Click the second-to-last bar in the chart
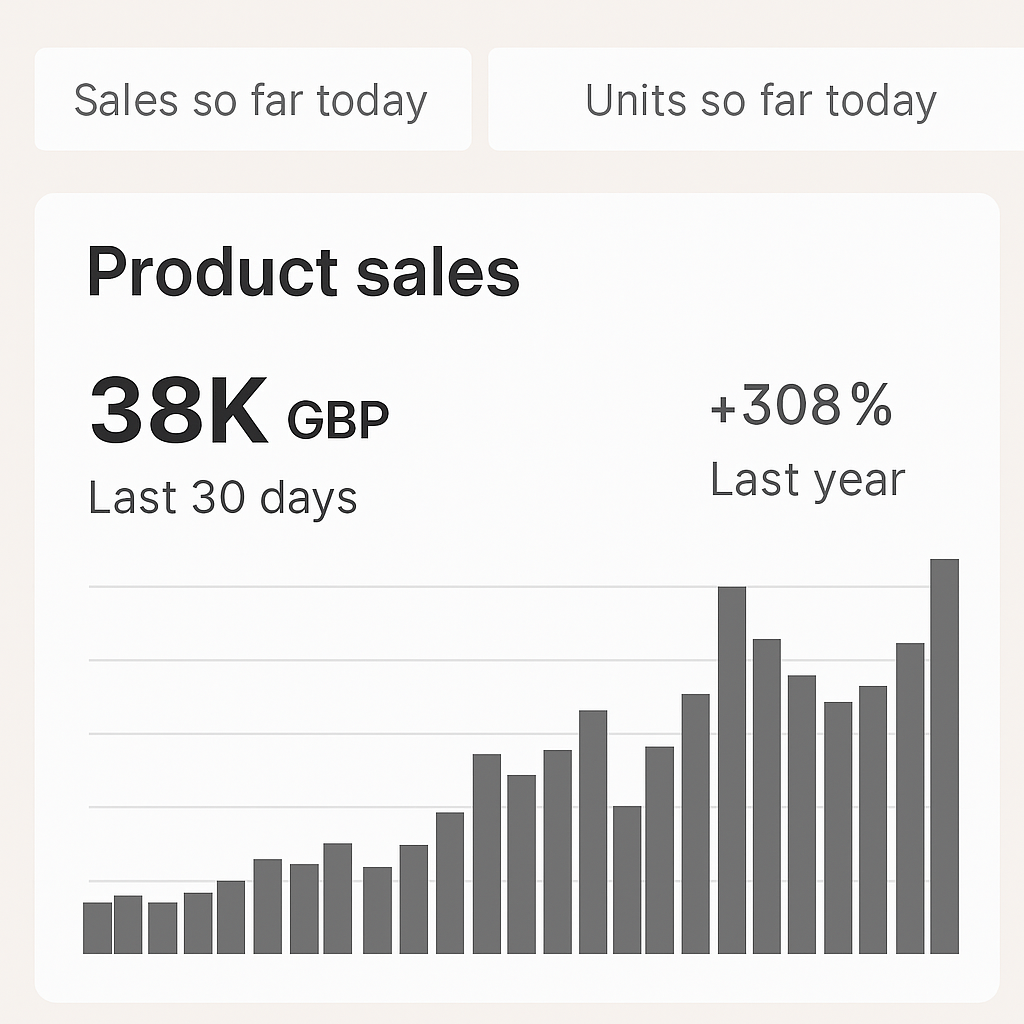 pos(910,798)
